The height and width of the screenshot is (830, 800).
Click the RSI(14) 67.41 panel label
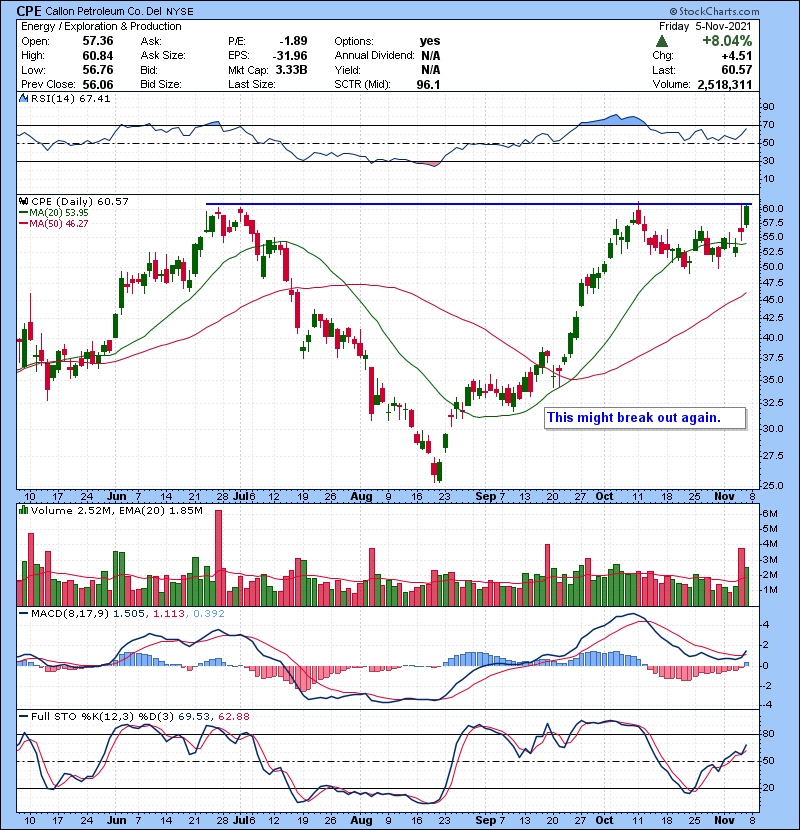(71, 98)
